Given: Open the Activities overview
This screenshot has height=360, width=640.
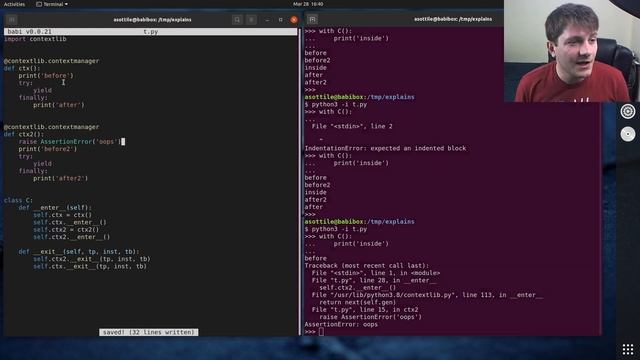Looking at the screenshot, I should coord(14,4).
